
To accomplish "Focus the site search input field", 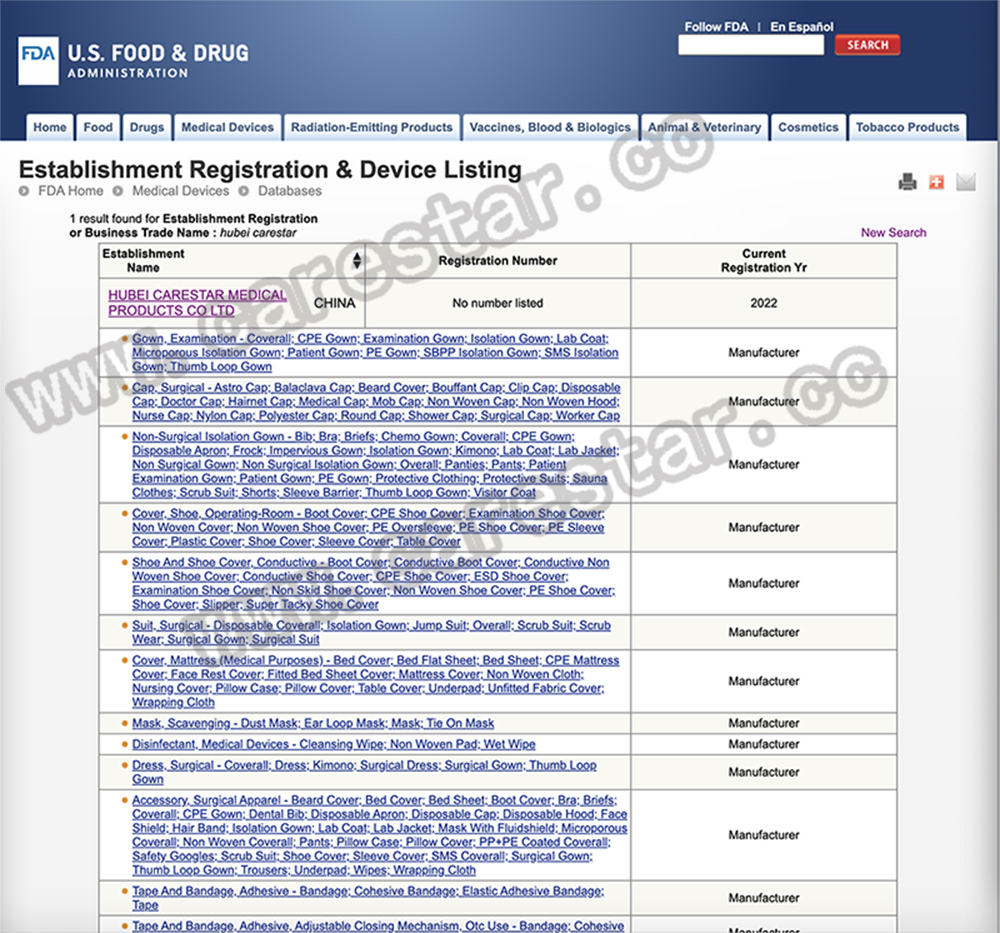I will coord(751,45).
